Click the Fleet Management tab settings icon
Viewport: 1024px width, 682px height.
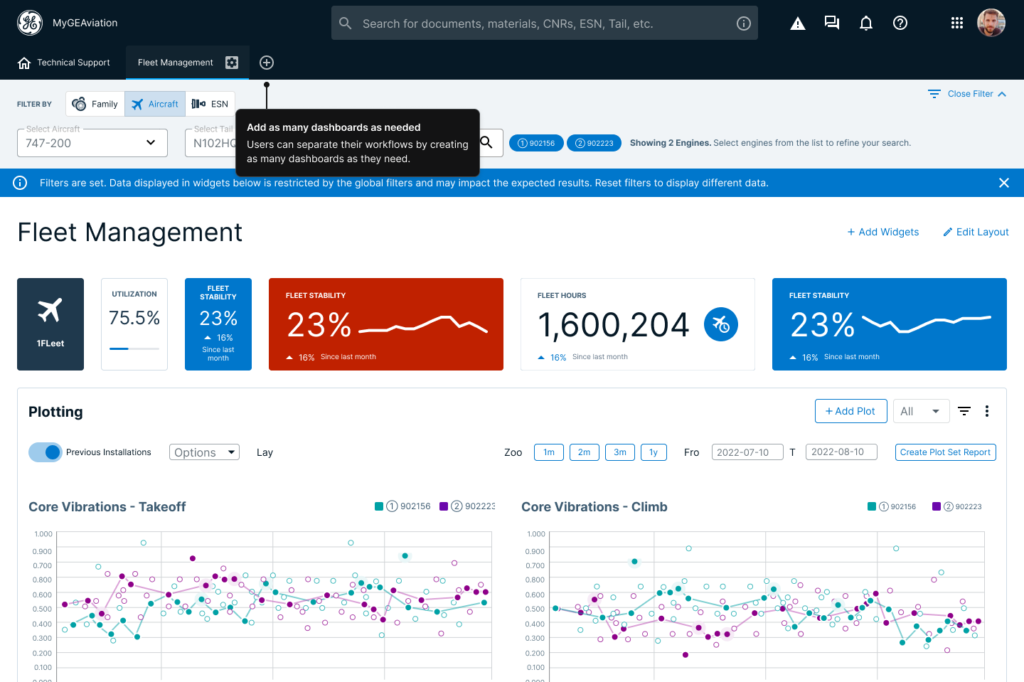232,62
